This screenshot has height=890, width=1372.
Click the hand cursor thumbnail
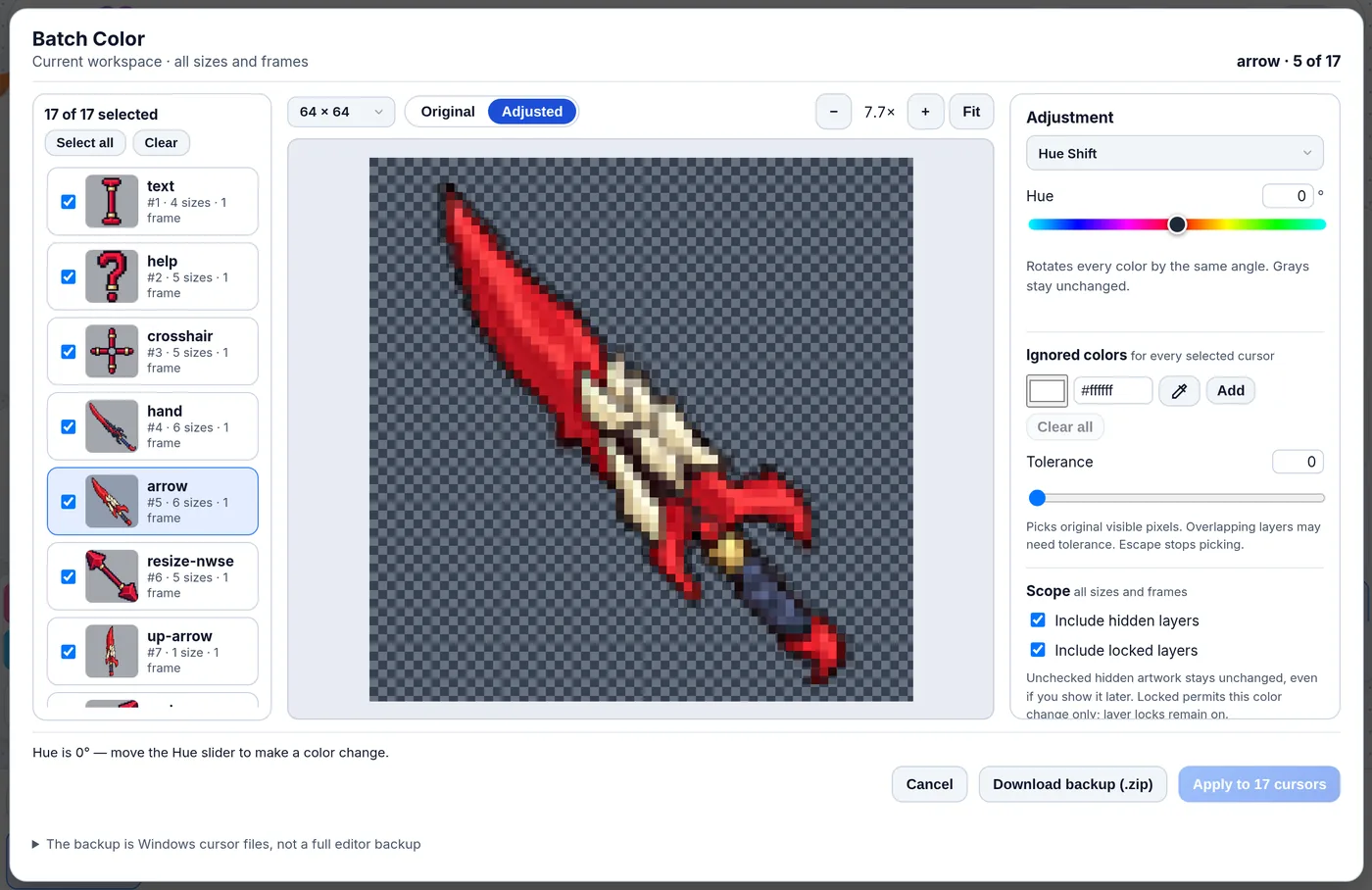(x=112, y=426)
